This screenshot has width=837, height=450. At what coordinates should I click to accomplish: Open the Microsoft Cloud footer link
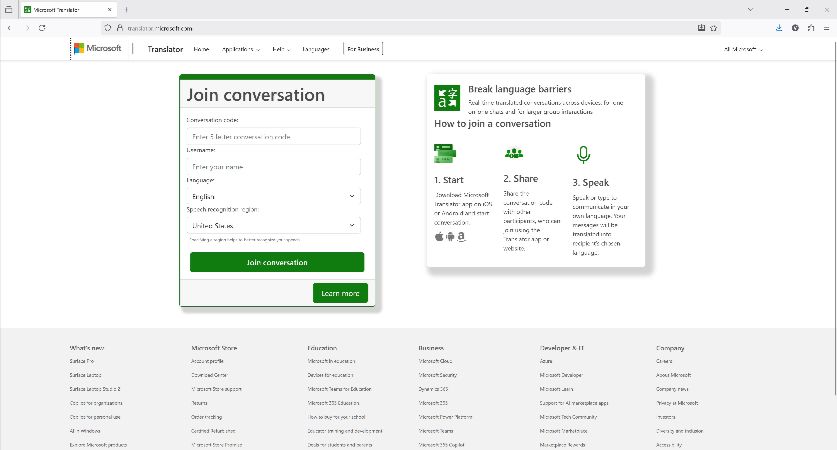[435, 361]
